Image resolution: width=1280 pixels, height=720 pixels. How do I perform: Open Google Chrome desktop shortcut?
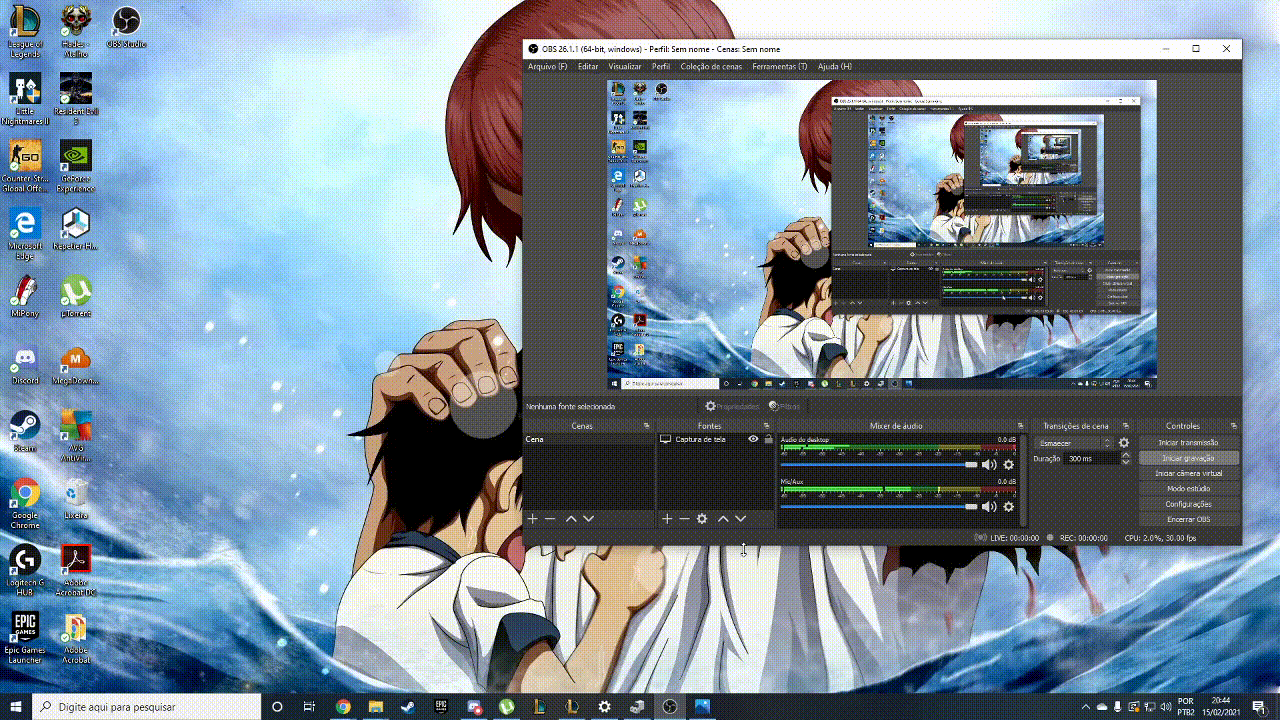tap(25, 503)
